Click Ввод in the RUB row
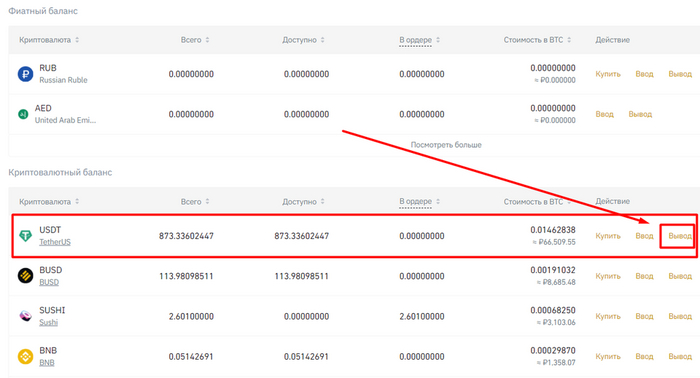This screenshot has height=378, width=700. point(644,74)
